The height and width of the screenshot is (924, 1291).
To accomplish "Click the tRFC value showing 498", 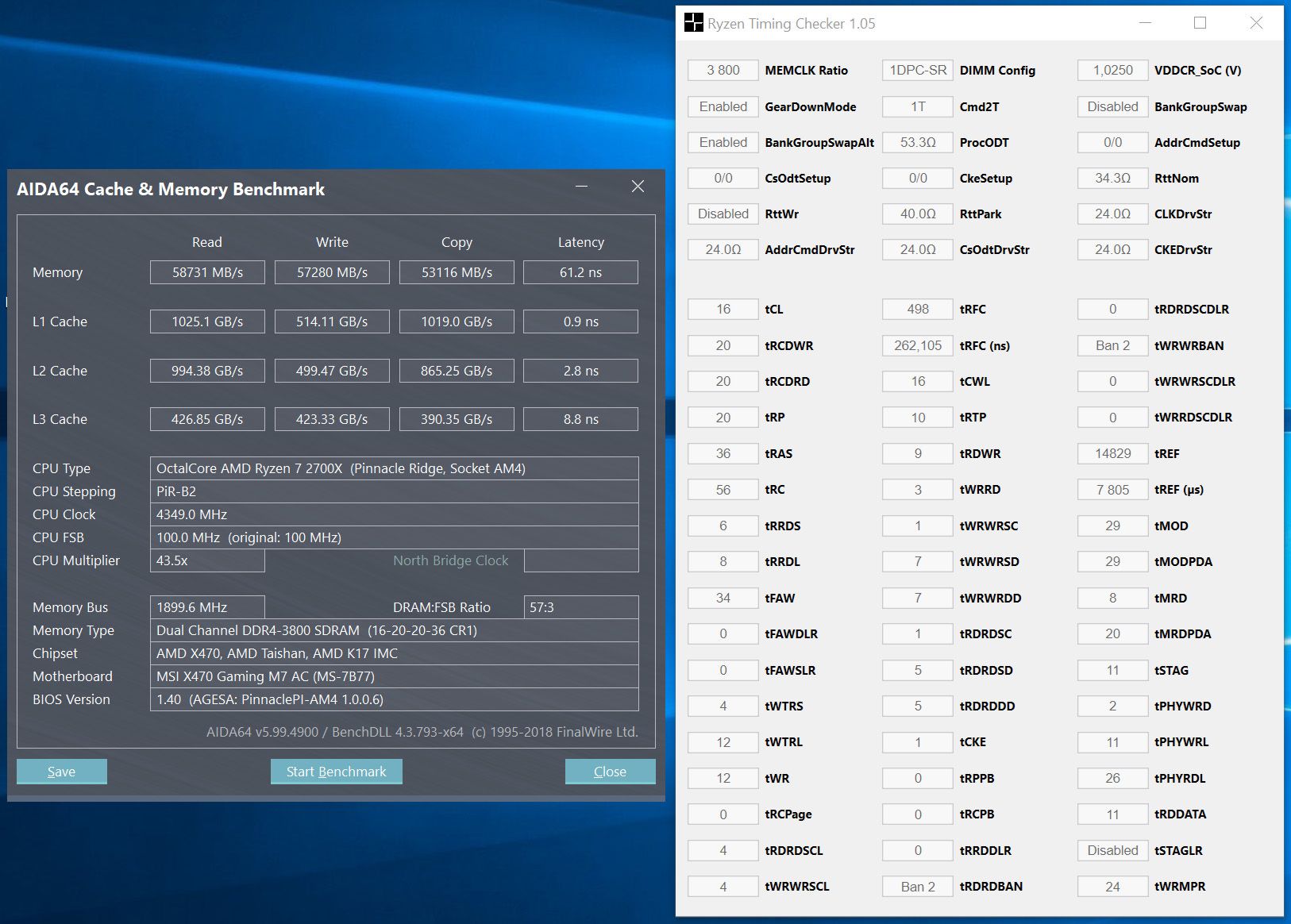I will click(917, 309).
